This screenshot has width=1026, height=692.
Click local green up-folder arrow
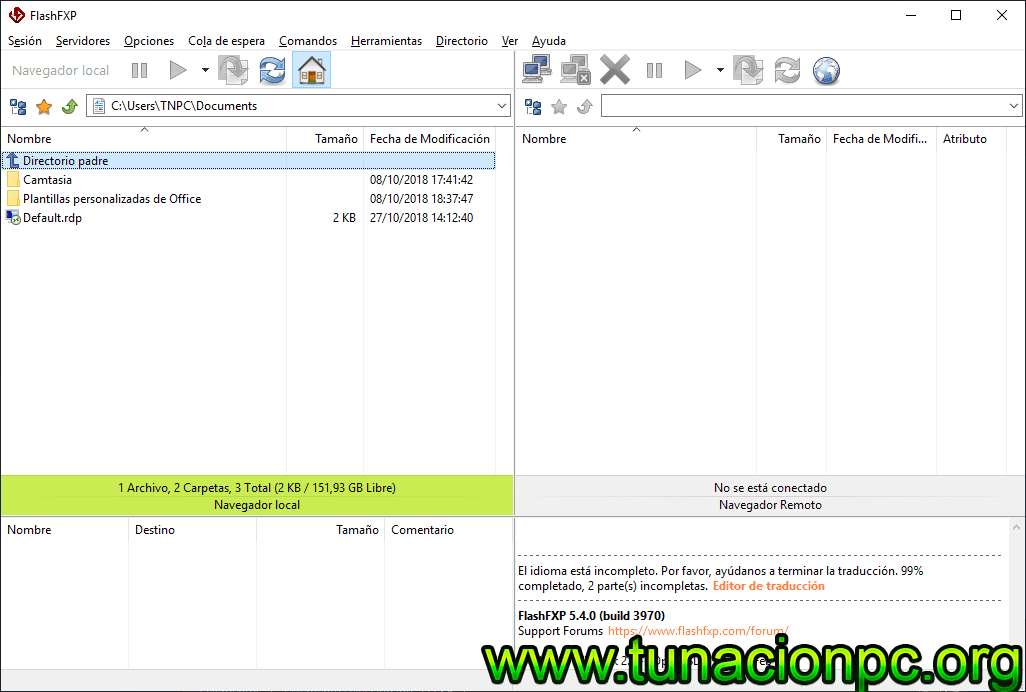coord(69,107)
